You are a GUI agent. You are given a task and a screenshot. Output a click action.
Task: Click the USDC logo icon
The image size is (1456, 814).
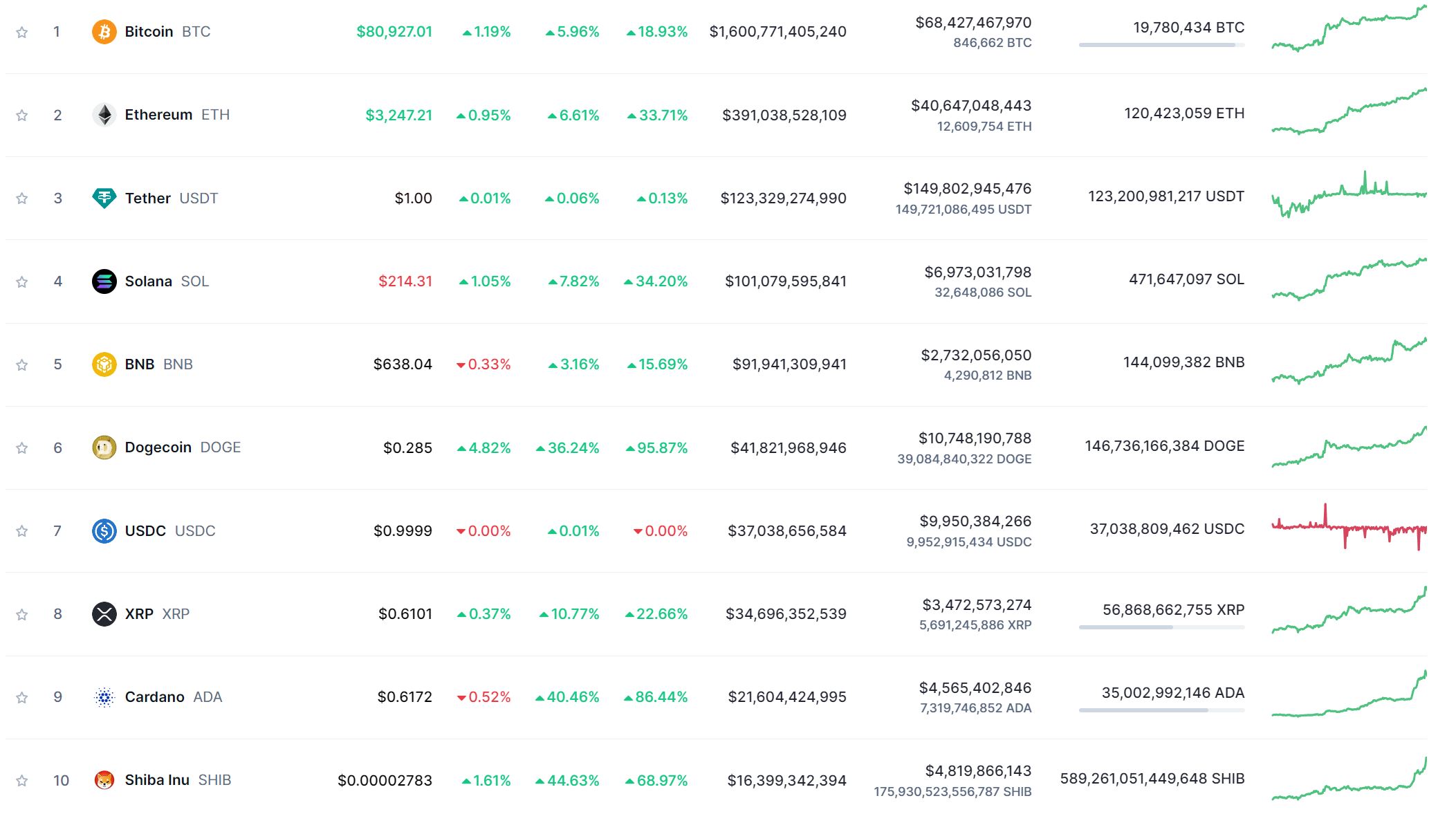coord(104,531)
